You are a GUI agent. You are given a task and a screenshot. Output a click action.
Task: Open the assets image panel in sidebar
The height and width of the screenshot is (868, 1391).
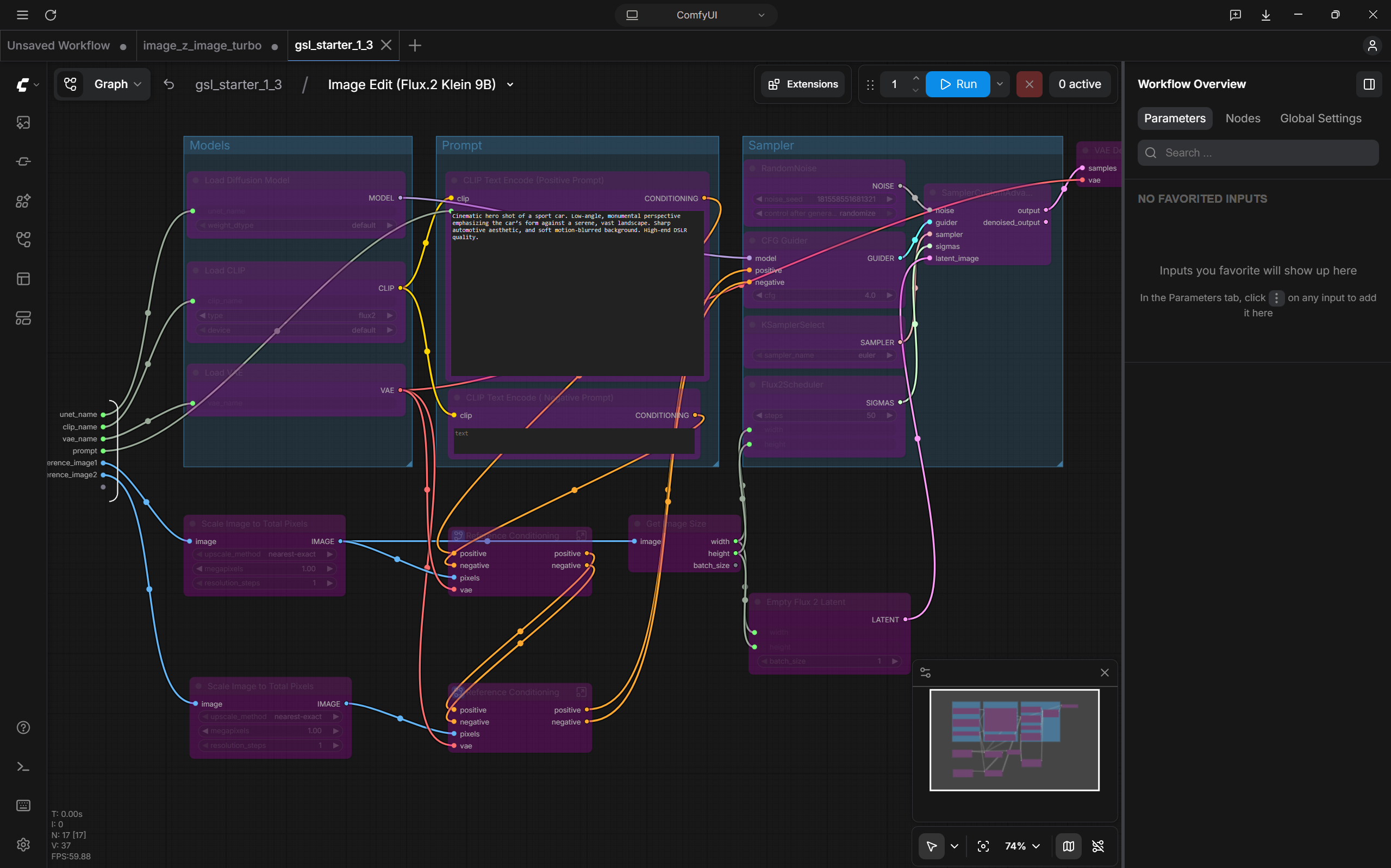tap(23, 122)
